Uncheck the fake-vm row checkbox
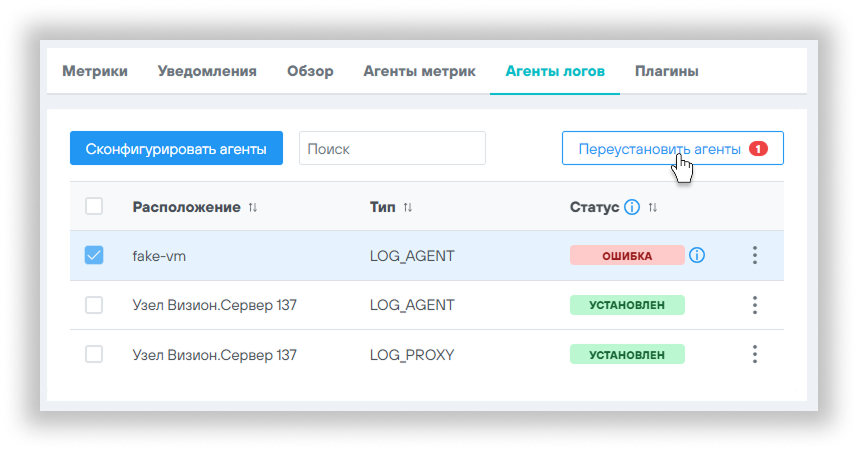858x451 pixels. pos(94,256)
